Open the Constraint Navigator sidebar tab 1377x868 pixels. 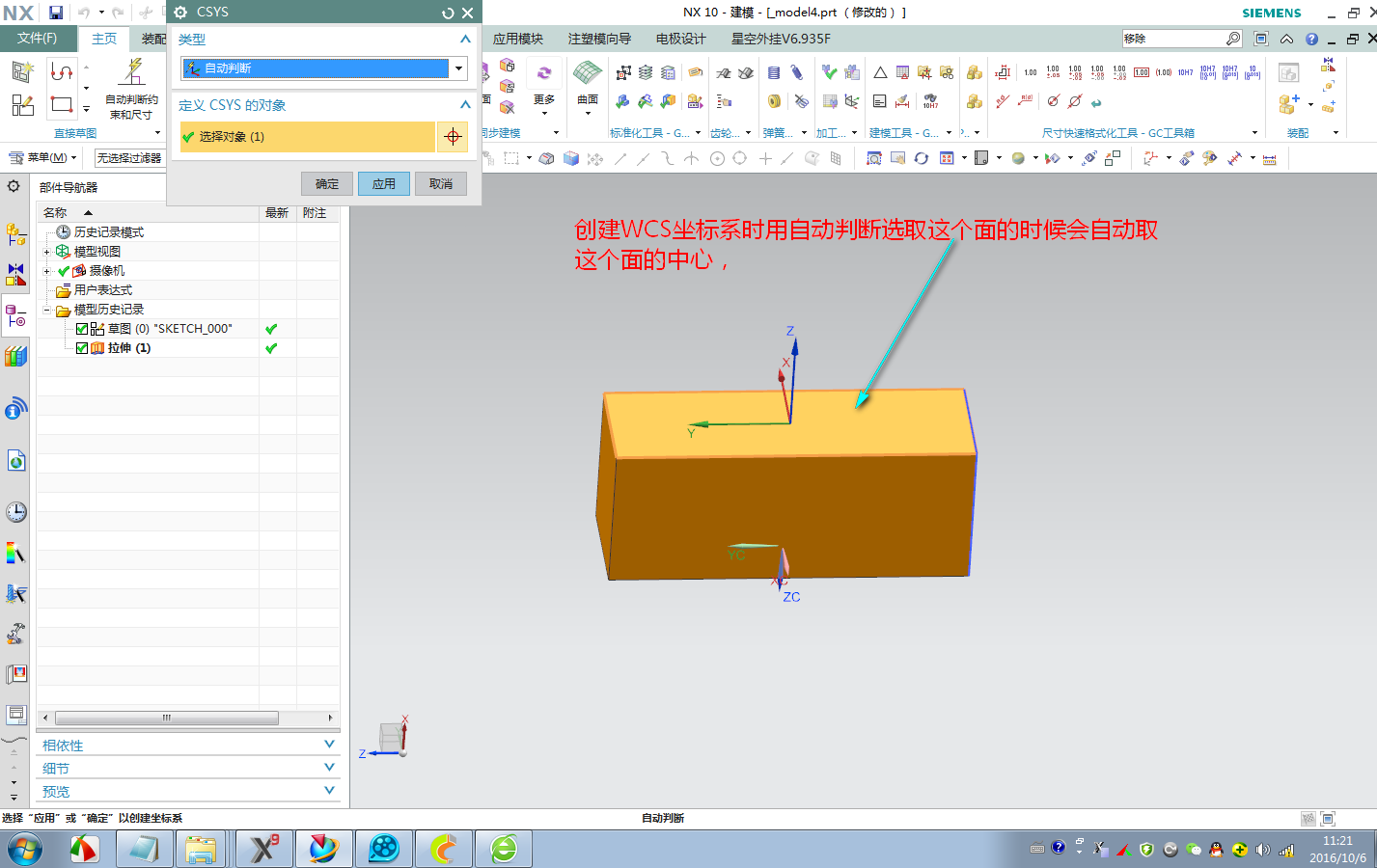pos(15,275)
